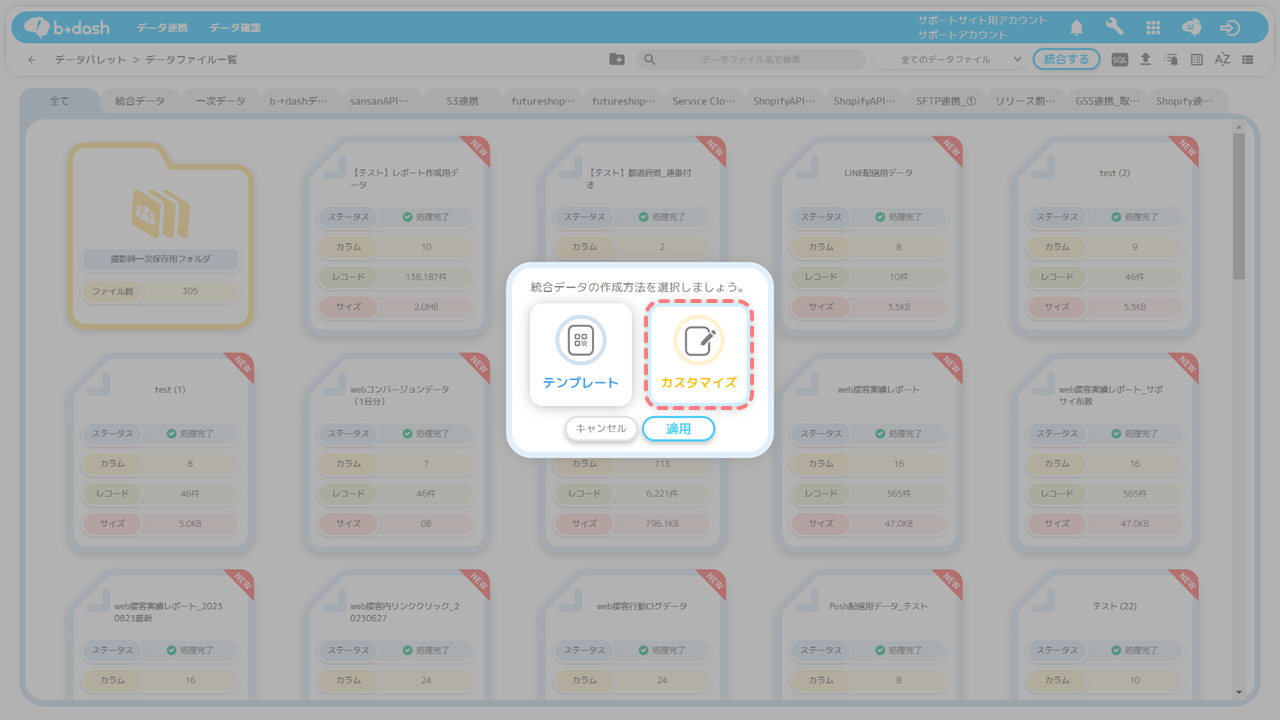Open the LINE配信用データ file card
The width and height of the screenshot is (1280, 720).
pyautogui.click(x=870, y=235)
